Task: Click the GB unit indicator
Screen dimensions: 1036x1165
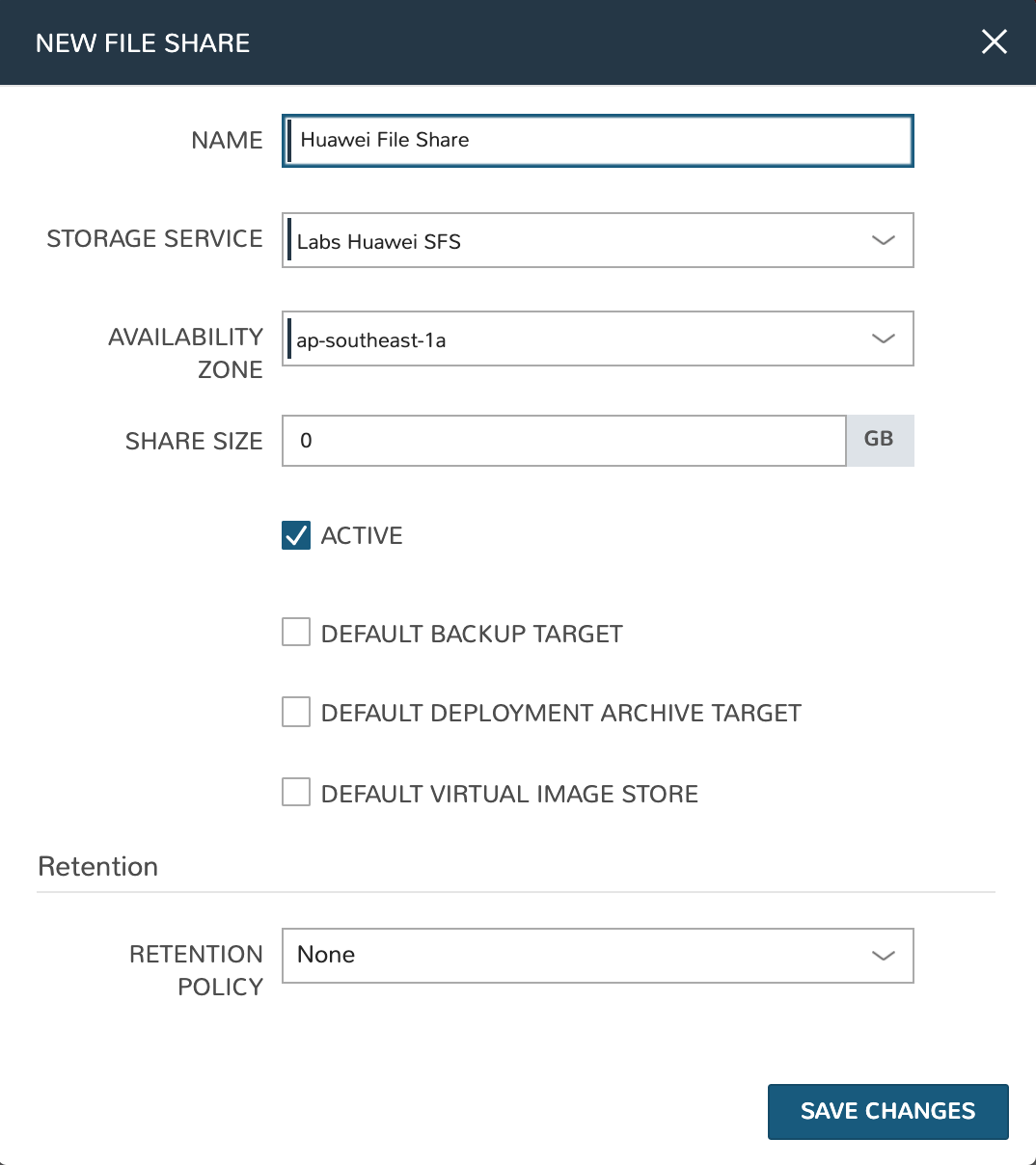Action: (879, 440)
